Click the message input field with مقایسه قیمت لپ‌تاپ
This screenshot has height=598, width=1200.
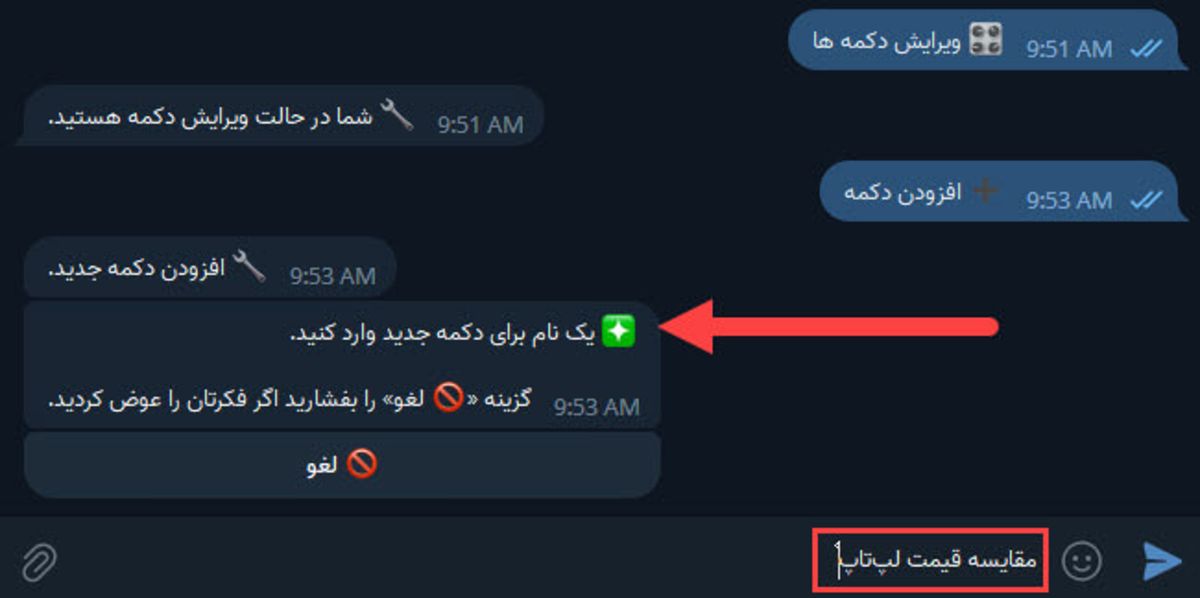coord(929,560)
